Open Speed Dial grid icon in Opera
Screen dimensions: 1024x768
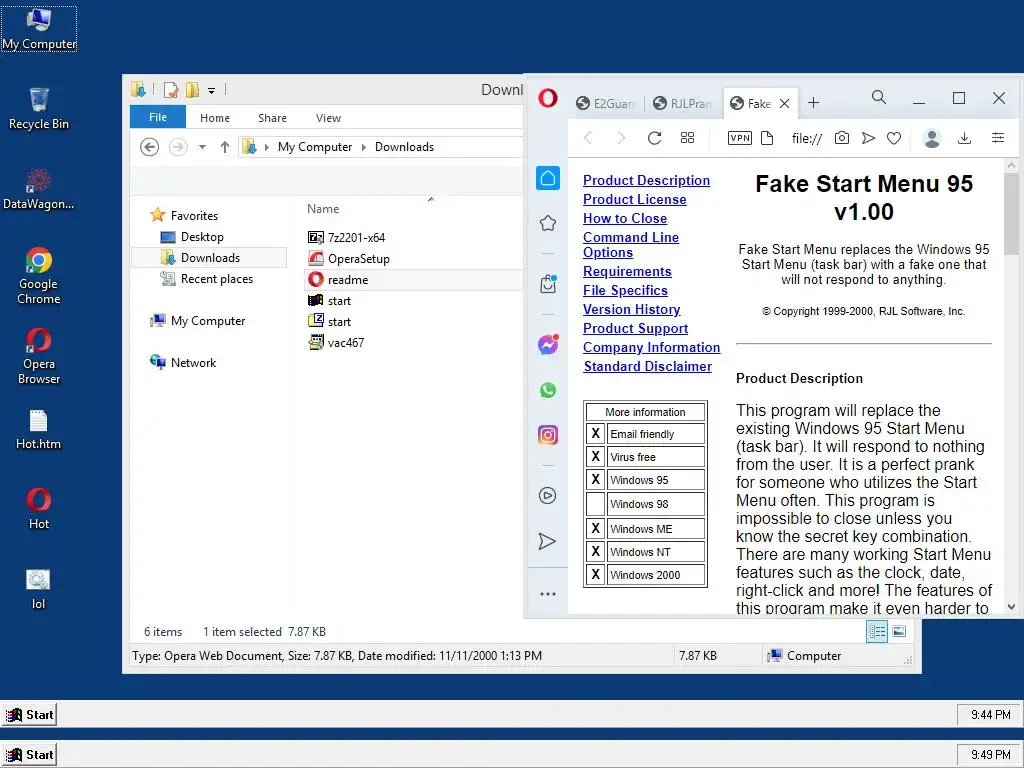pyautogui.click(x=688, y=138)
